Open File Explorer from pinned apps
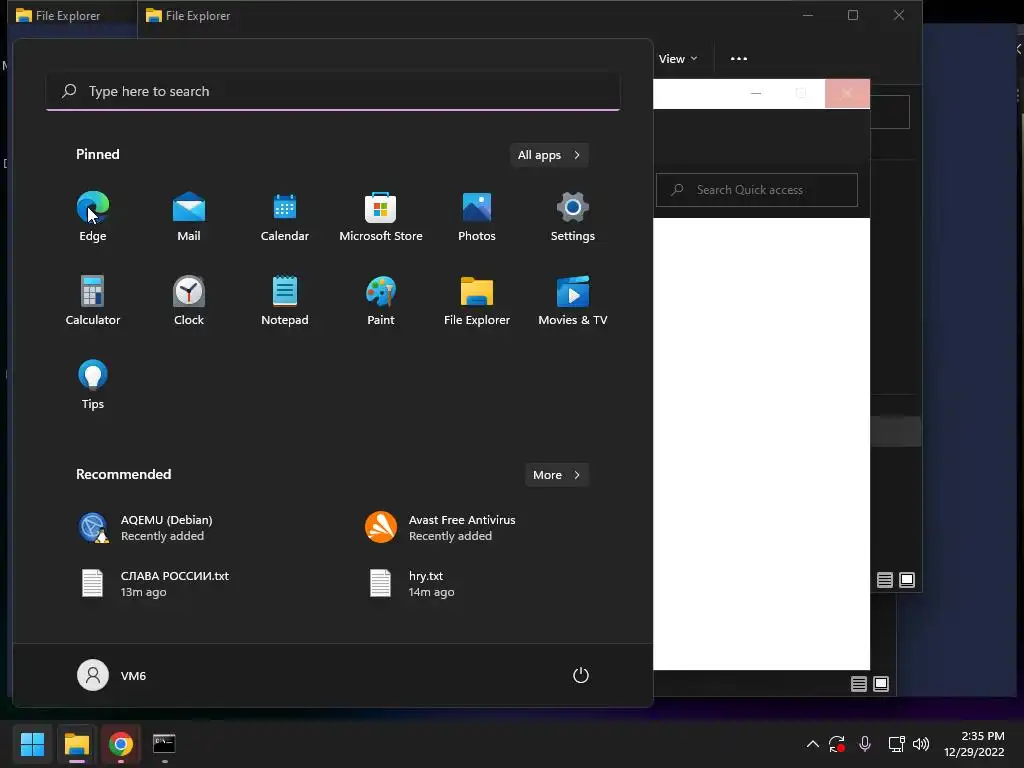This screenshot has width=1024, height=768. pyautogui.click(x=477, y=301)
